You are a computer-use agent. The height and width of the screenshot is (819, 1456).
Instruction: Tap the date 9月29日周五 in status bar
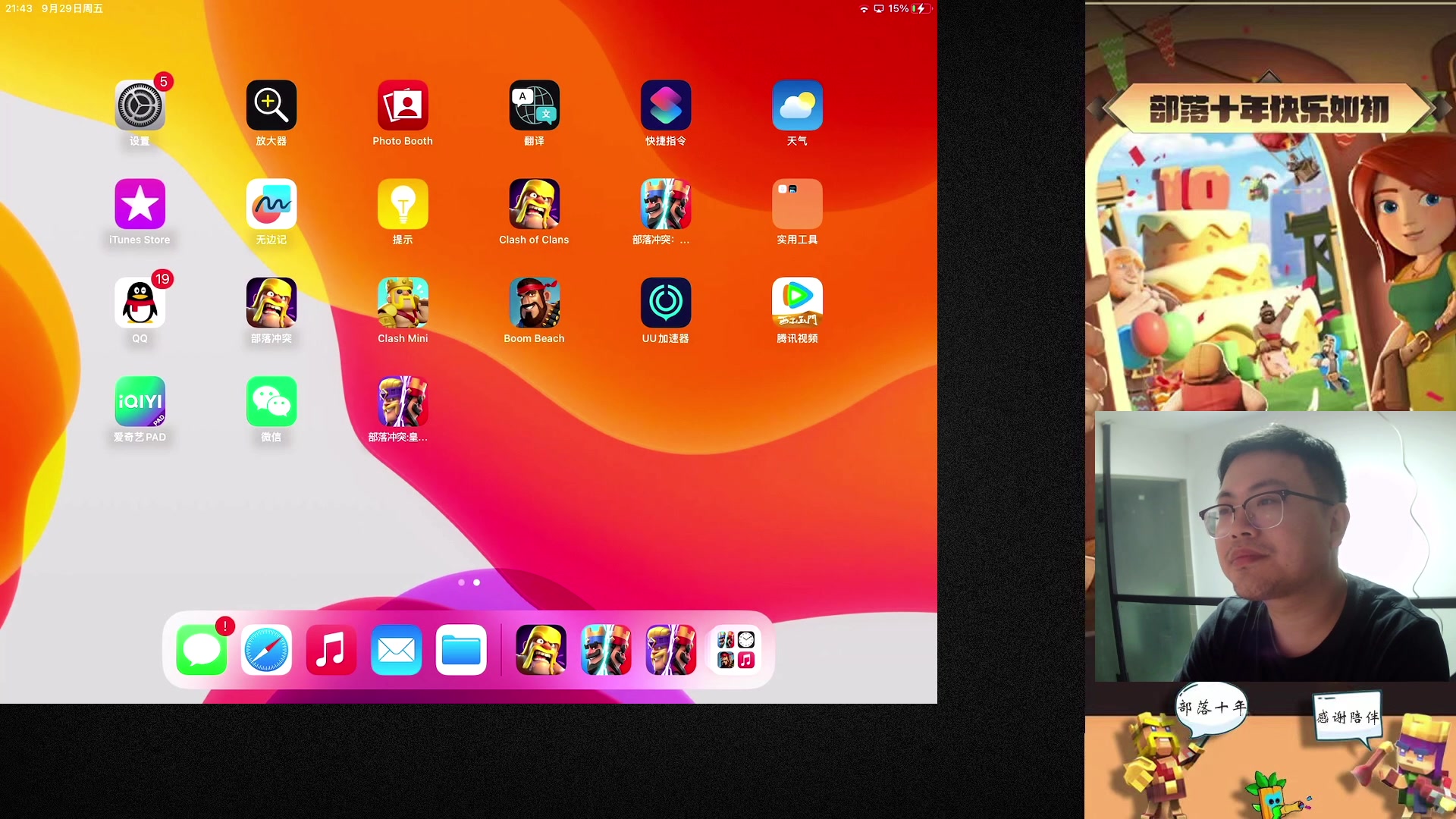coord(72,8)
